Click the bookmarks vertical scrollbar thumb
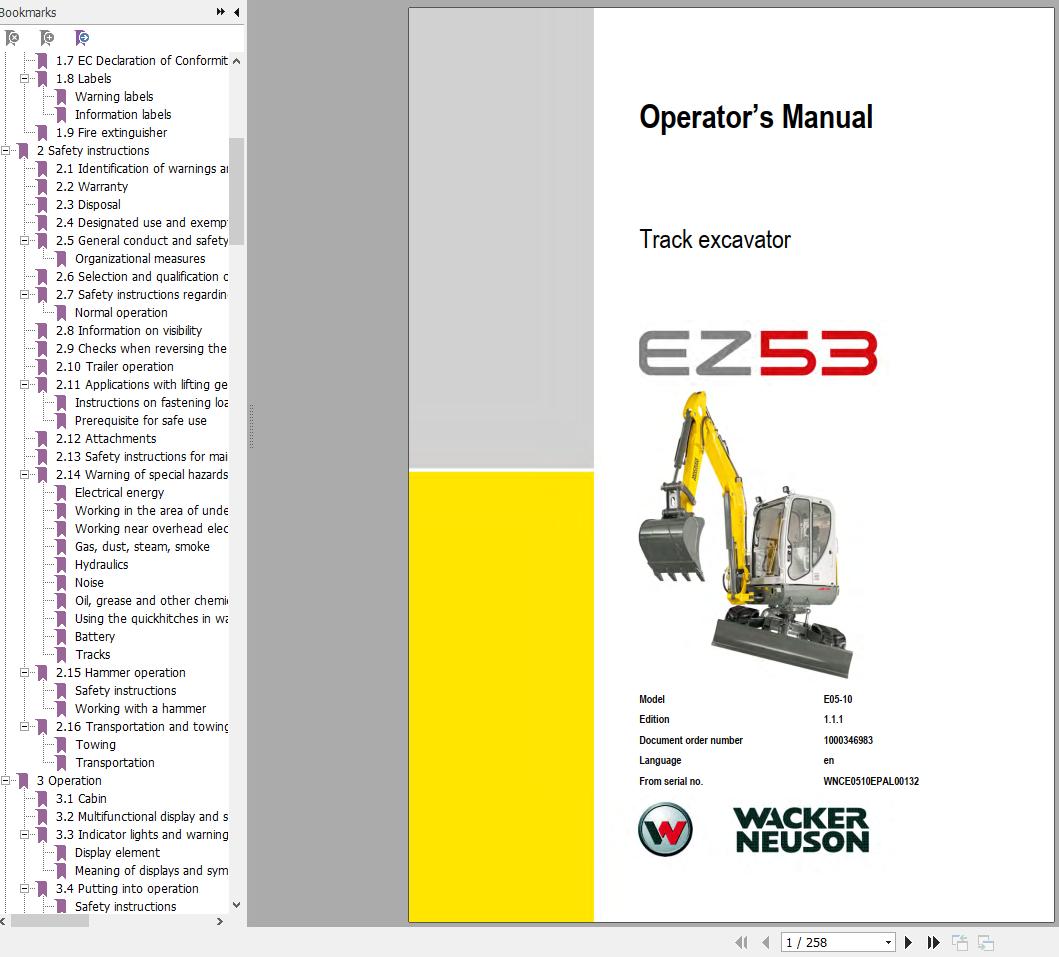 236,191
